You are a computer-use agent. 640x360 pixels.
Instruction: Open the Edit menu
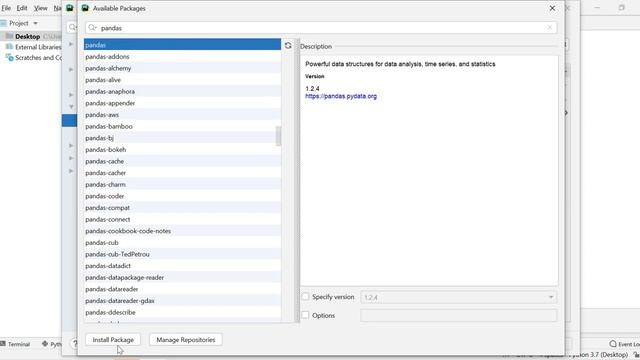click(x=22, y=8)
